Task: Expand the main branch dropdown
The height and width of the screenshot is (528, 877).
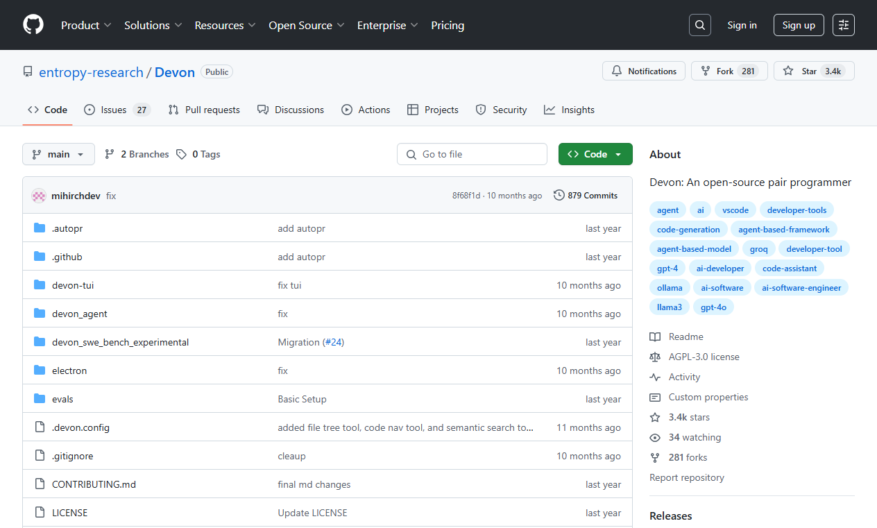Action: coord(58,154)
